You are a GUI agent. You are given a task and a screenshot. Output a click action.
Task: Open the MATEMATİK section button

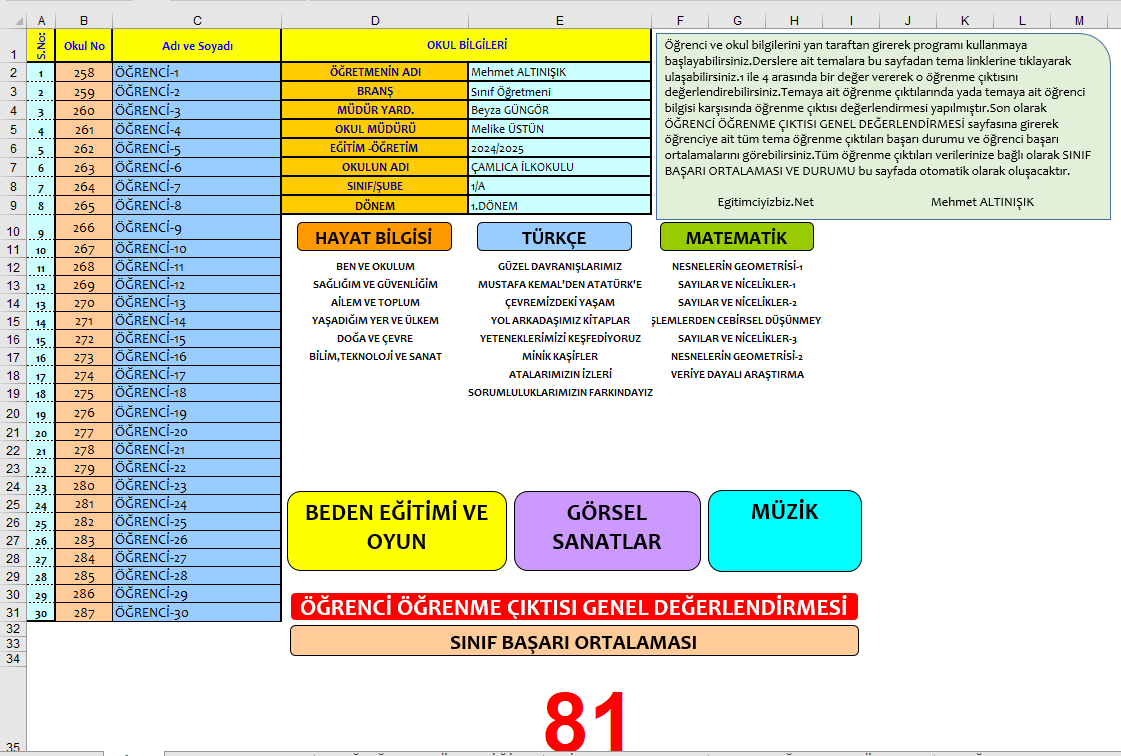click(x=736, y=237)
